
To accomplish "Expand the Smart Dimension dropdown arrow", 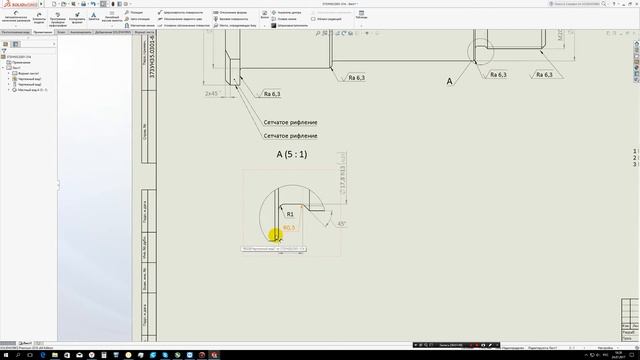I will click(x=16, y=26).
